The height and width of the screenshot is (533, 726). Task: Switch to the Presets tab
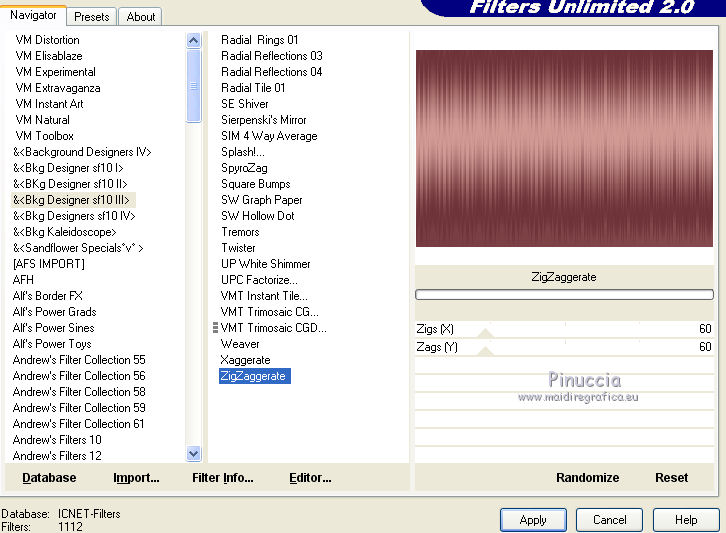pos(92,17)
